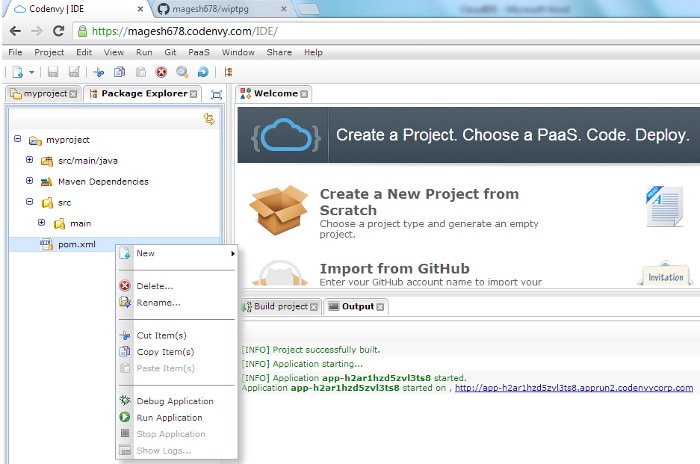Expand the main folder node
The height and width of the screenshot is (464, 700).
(x=42, y=222)
